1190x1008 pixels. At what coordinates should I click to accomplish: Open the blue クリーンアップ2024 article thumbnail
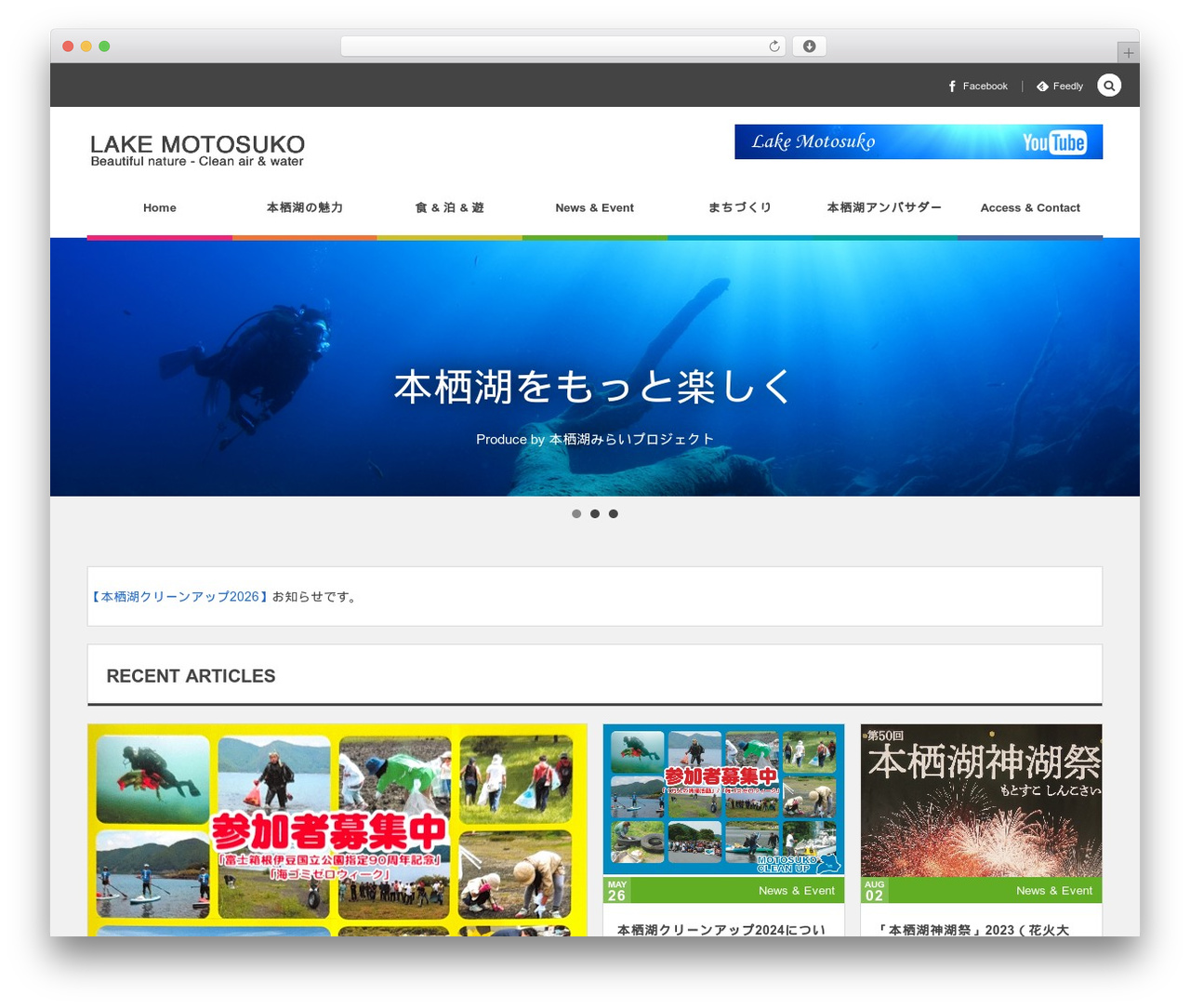[x=723, y=800]
